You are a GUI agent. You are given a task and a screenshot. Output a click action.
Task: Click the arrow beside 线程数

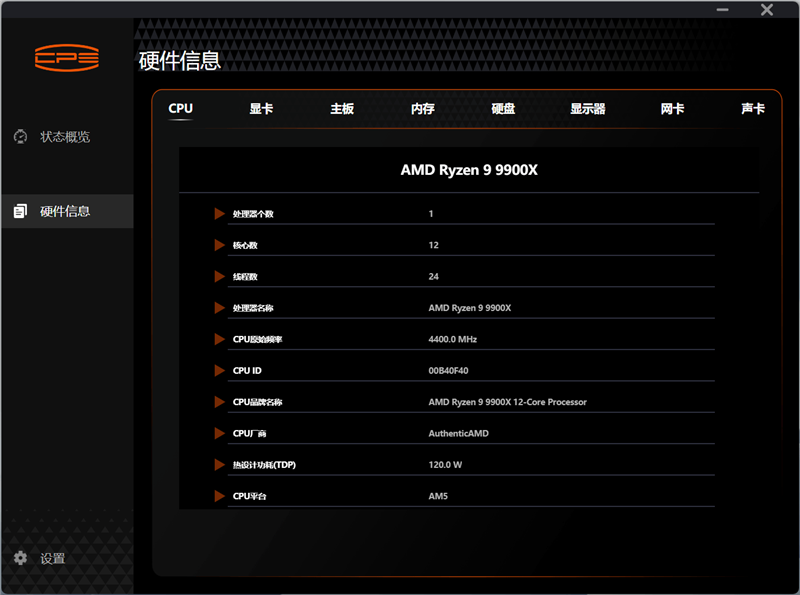click(219, 276)
